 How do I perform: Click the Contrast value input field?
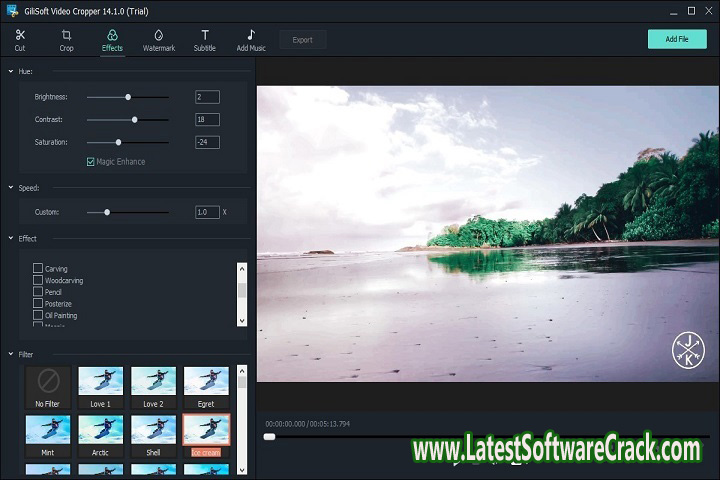coord(207,119)
